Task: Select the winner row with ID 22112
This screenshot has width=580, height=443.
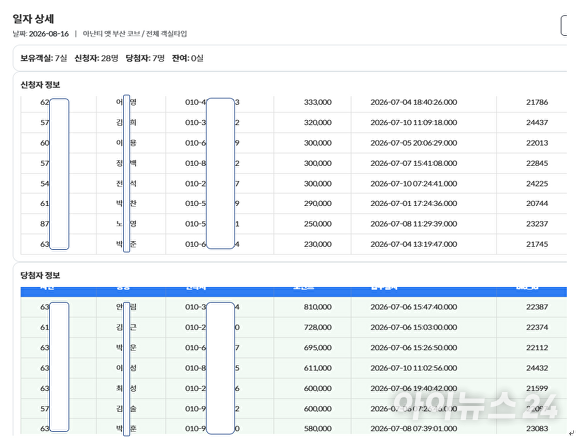Action: pyautogui.click(x=294, y=348)
